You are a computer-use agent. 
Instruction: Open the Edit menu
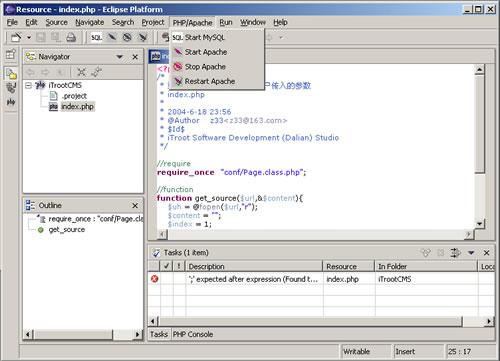[x=31, y=22]
